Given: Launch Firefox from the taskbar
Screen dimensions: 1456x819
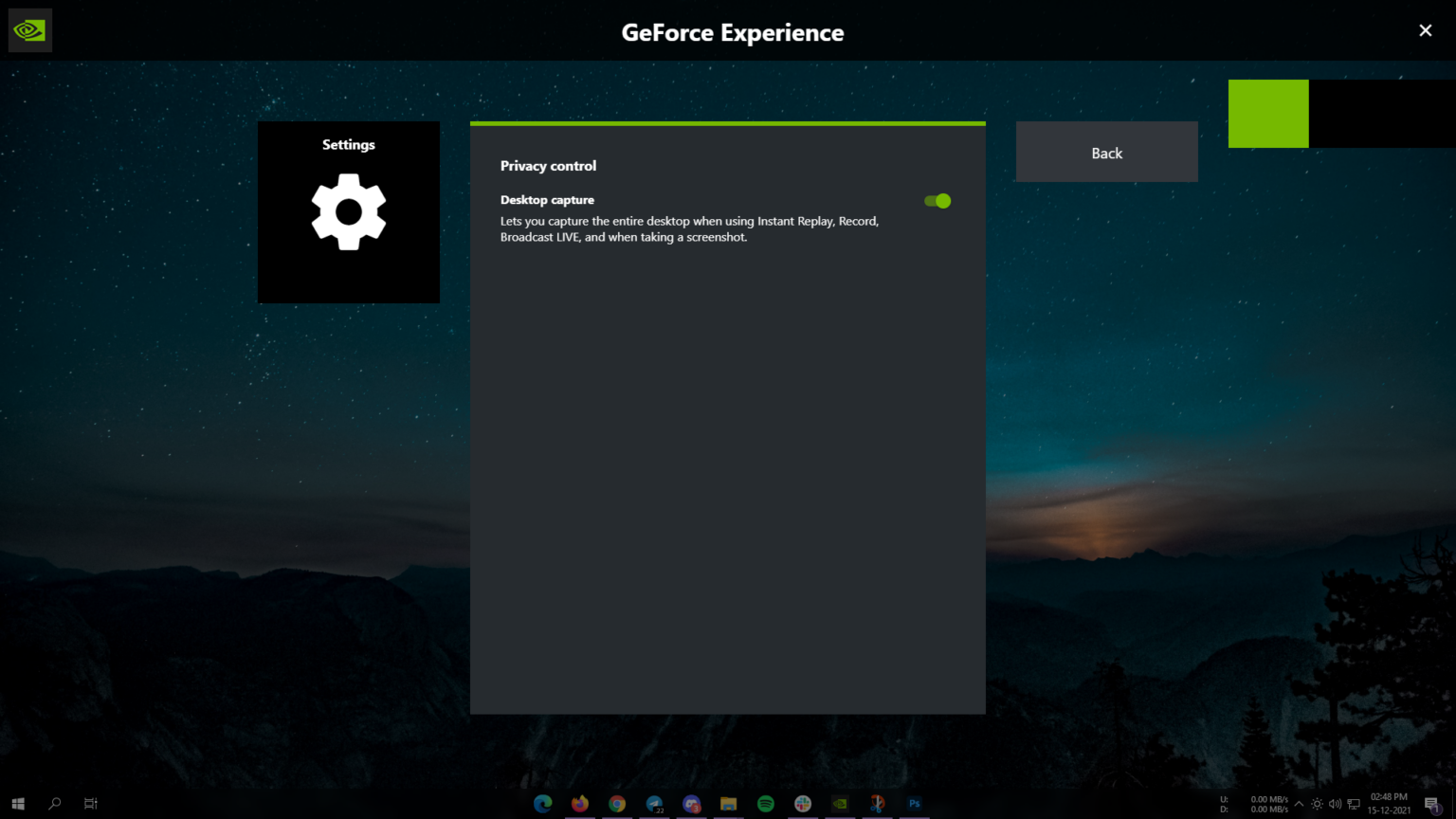Looking at the screenshot, I should [580, 804].
